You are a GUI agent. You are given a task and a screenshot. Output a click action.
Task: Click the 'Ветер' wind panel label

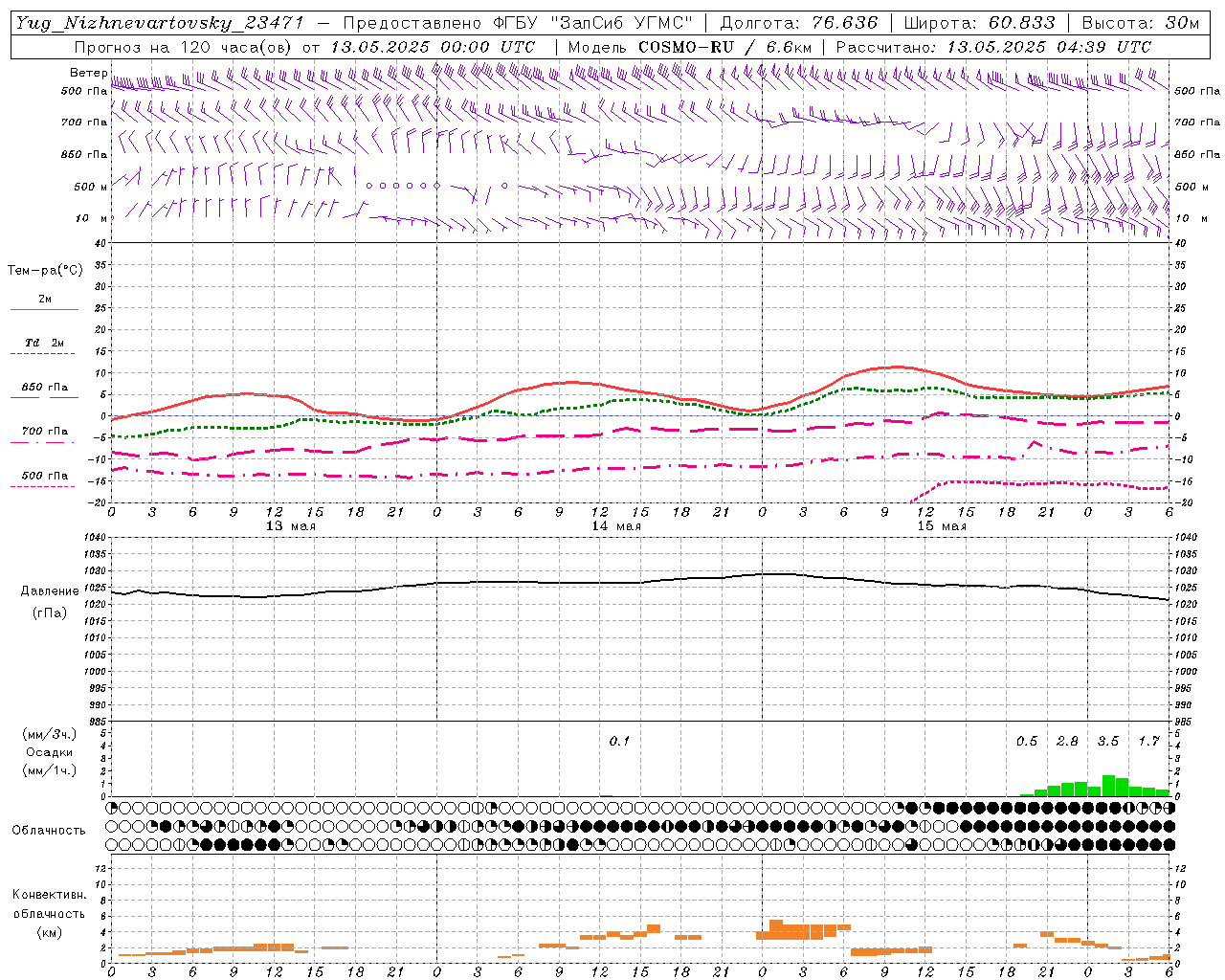(88, 73)
